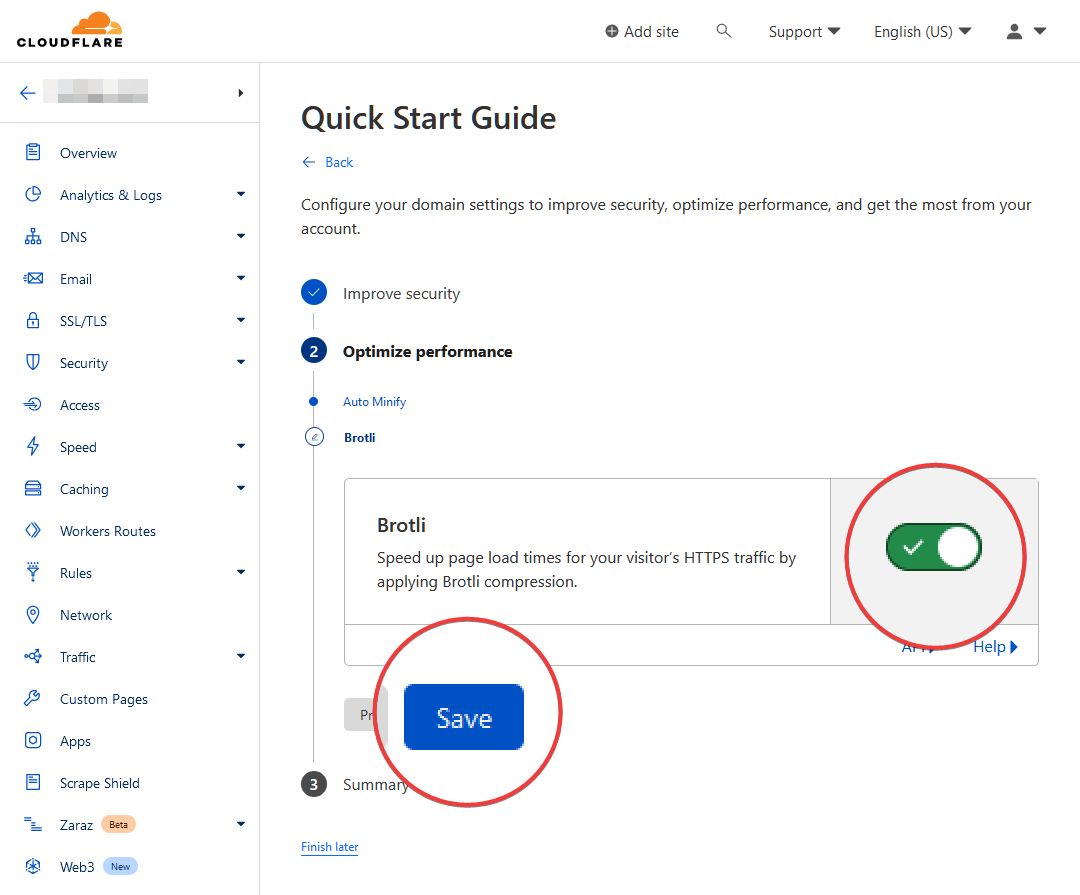Click the Custom Pages wrench icon
The height and width of the screenshot is (895, 1080).
pyautogui.click(x=33, y=699)
